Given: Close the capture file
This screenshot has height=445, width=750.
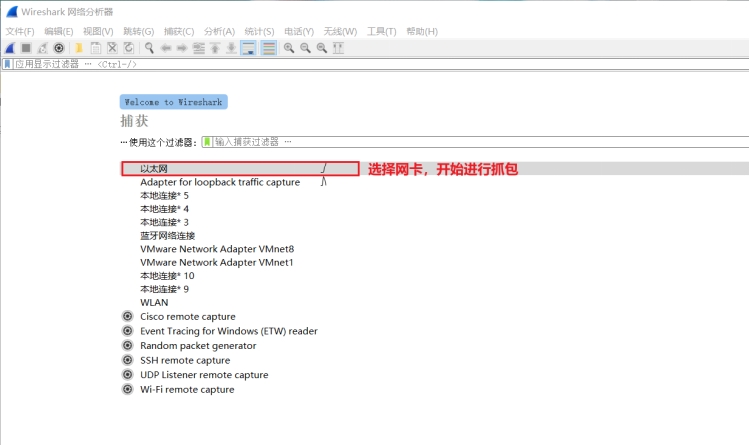Looking at the screenshot, I should 112,48.
